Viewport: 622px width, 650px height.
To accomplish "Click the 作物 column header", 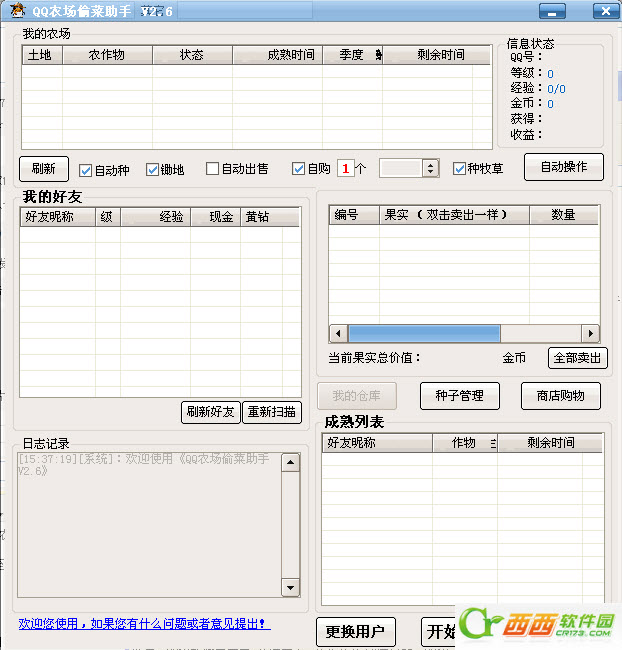I will [x=464, y=443].
